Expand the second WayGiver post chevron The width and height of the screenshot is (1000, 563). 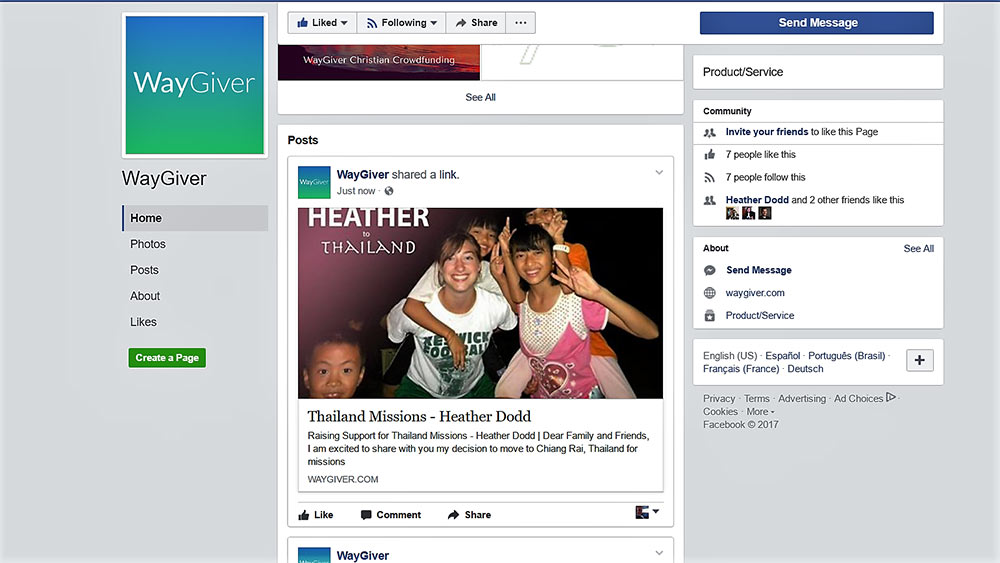click(x=659, y=553)
